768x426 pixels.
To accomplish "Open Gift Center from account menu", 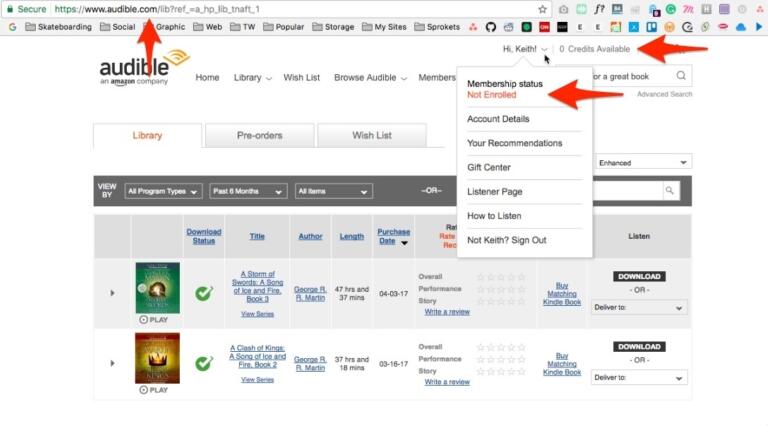I will click(x=488, y=167).
